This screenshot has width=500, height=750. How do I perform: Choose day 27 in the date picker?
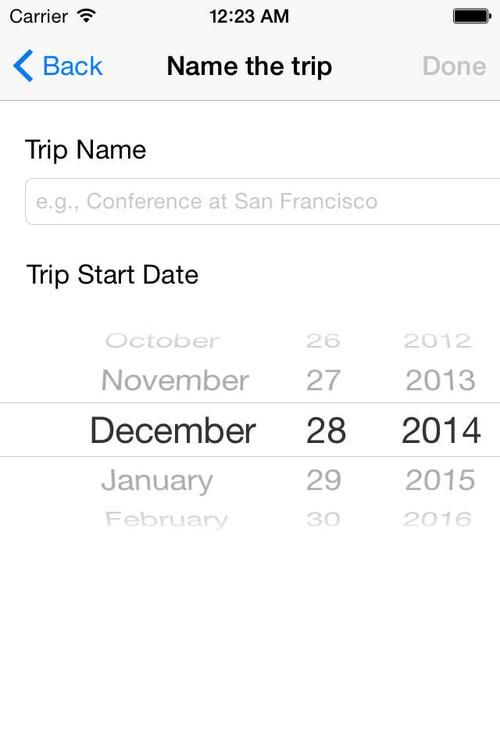tap(323, 381)
